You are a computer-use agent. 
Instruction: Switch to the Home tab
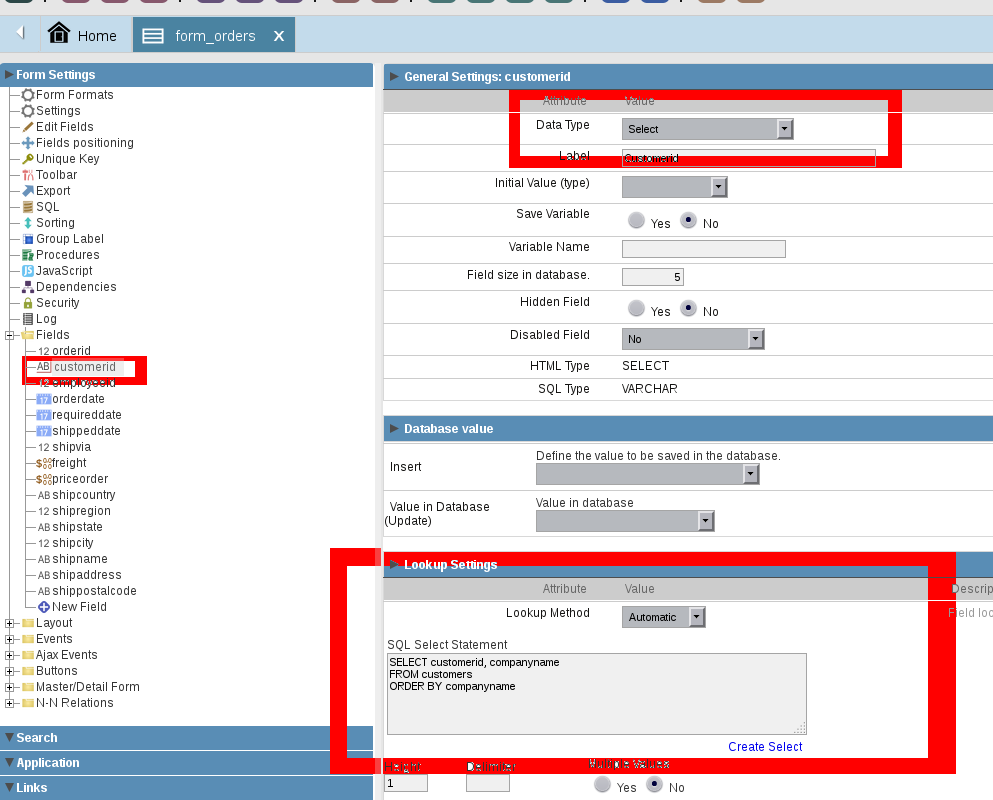(x=83, y=36)
